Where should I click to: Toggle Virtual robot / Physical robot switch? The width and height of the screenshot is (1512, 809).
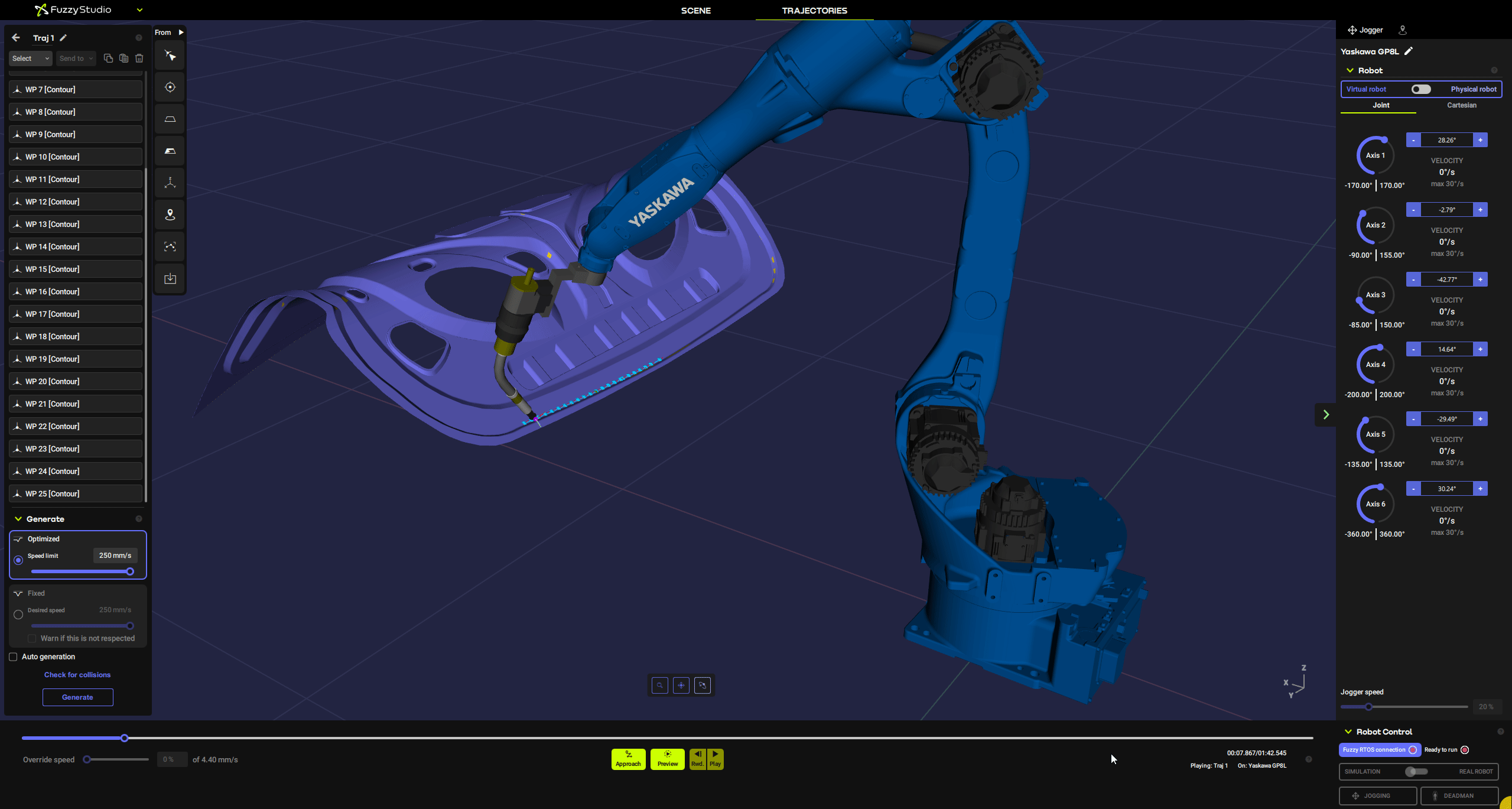pyautogui.click(x=1421, y=89)
